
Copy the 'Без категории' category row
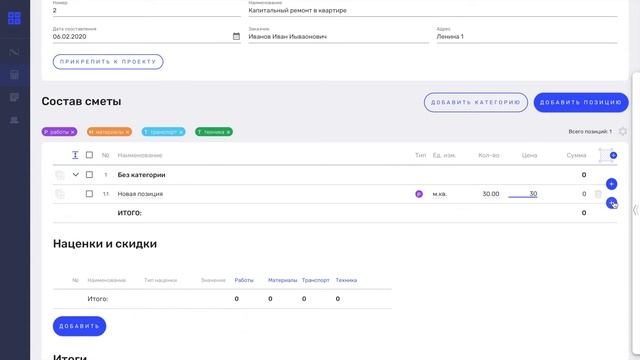pyautogui.click(x=60, y=175)
